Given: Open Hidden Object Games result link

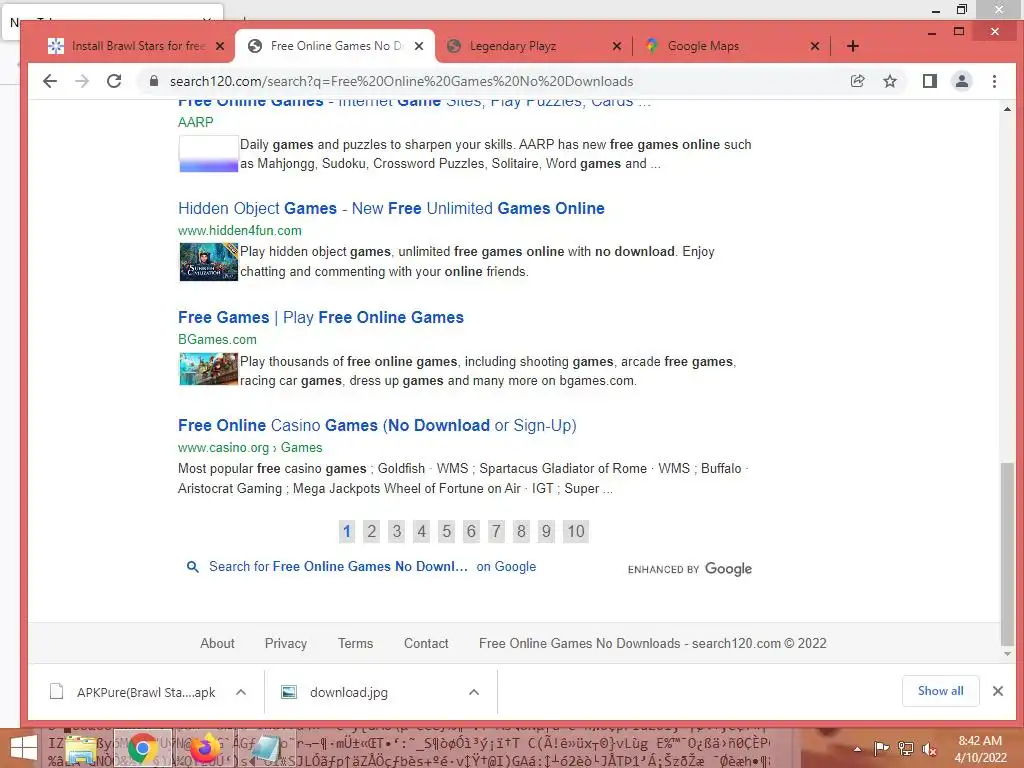Looking at the screenshot, I should pyautogui.click(x=391, y=208).
